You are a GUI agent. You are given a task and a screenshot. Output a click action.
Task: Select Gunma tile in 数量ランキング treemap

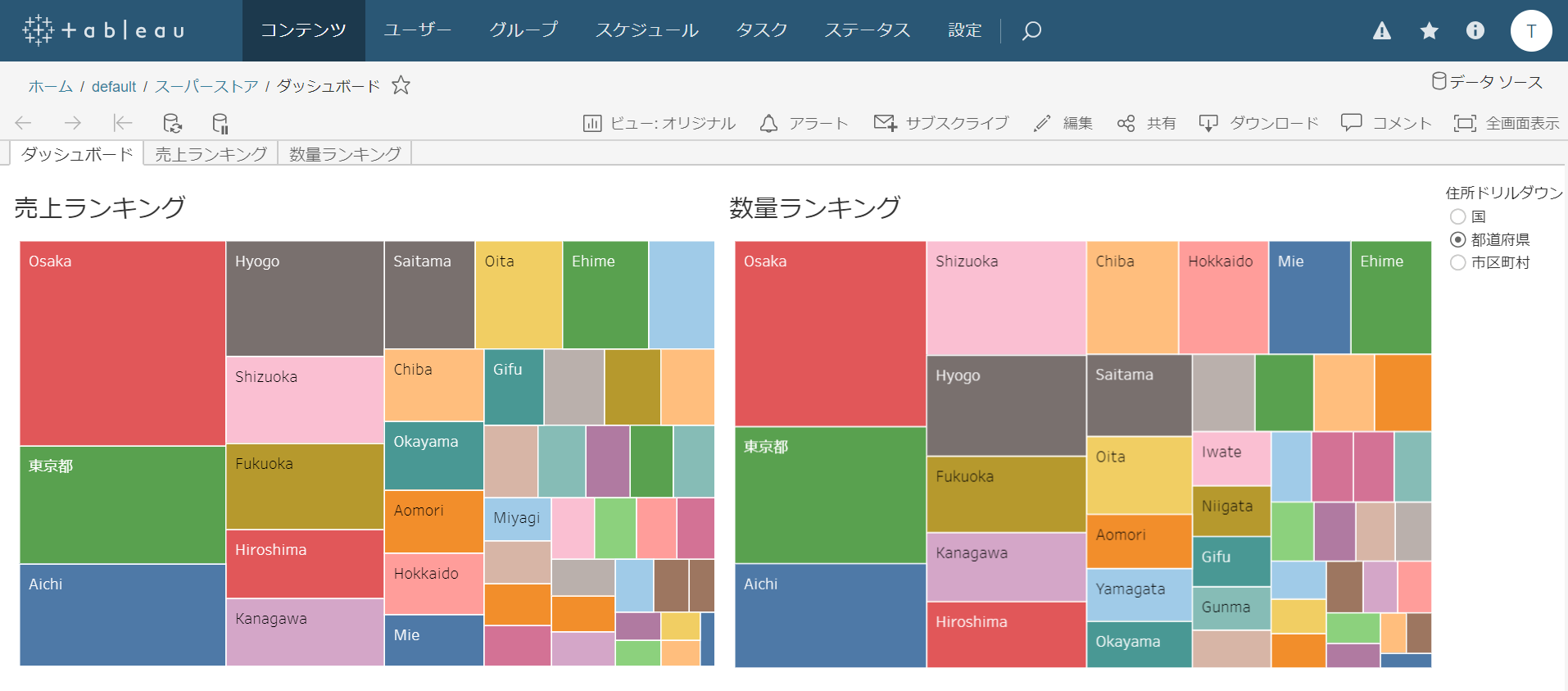point(1231,608)
